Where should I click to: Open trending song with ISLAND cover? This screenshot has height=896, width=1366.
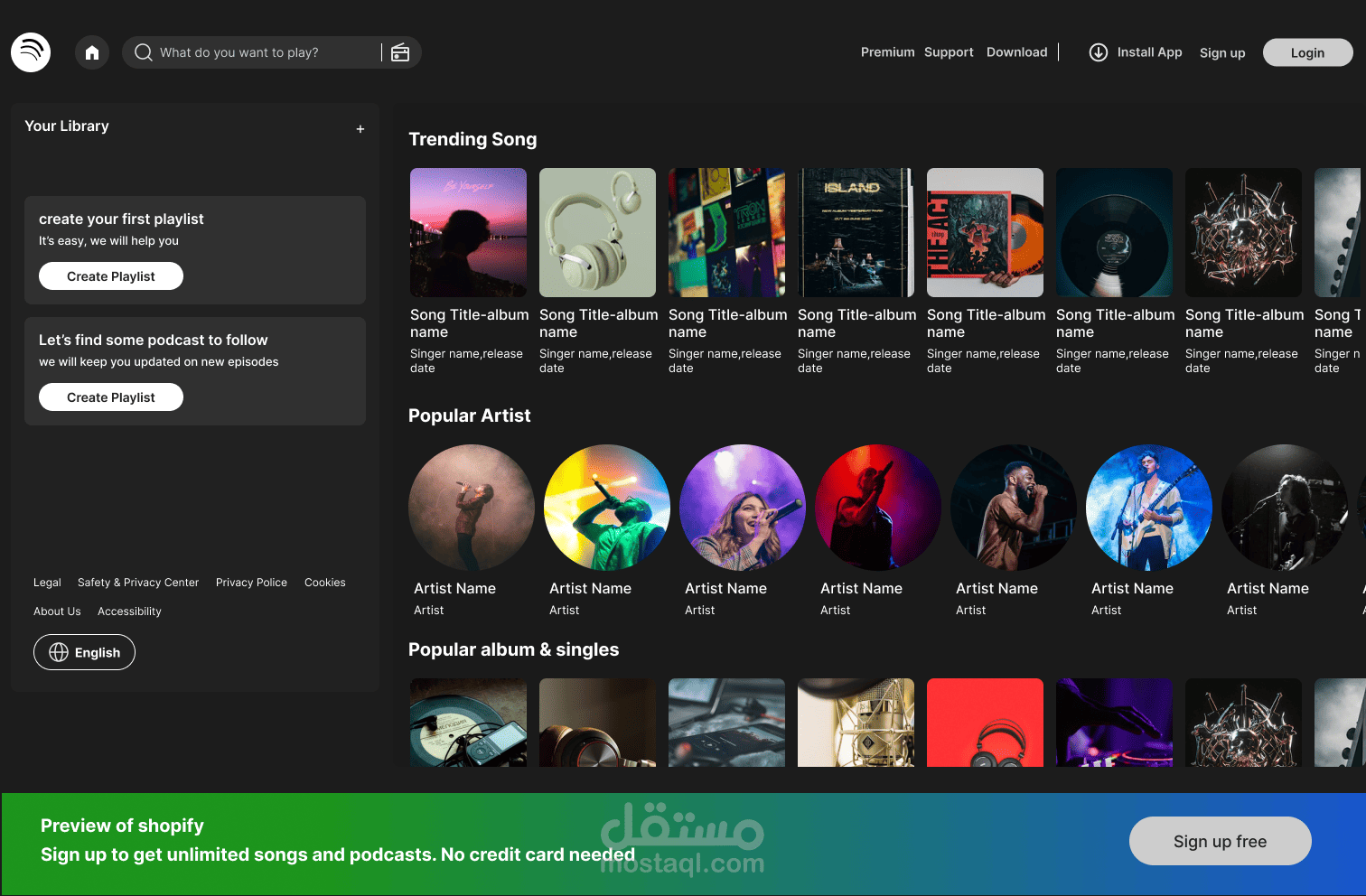[x=856, y=233]
